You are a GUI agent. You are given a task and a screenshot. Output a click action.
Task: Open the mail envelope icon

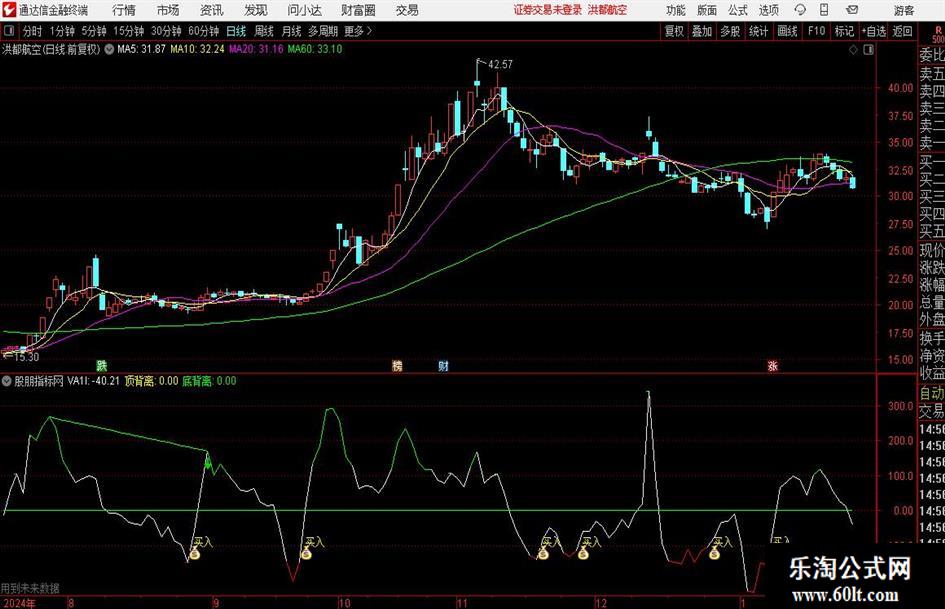(852, 10)
